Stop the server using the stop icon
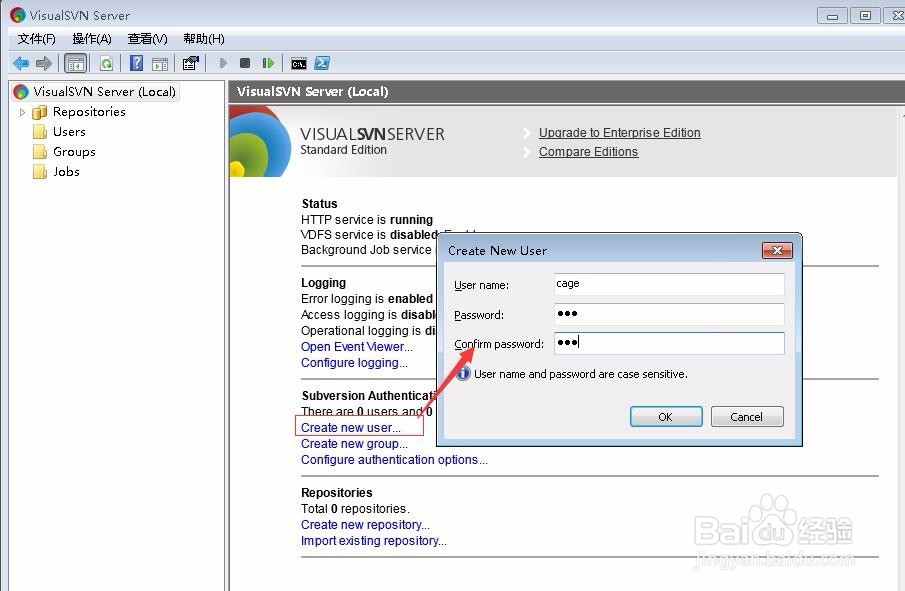The image size is (905, 591). point(244,62)
